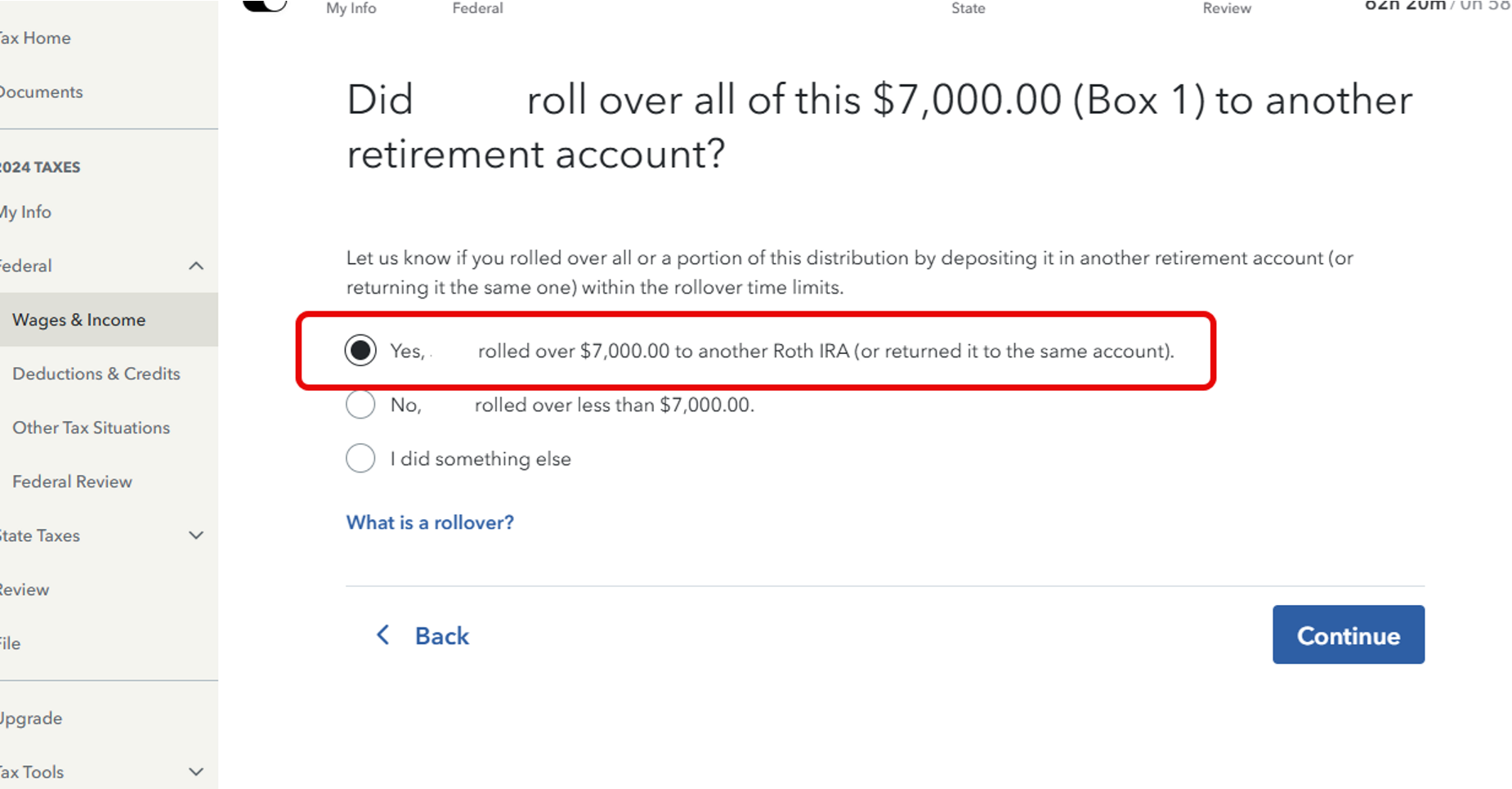
Task: Go to Other Tax Situations
Action: coord(92,428)
